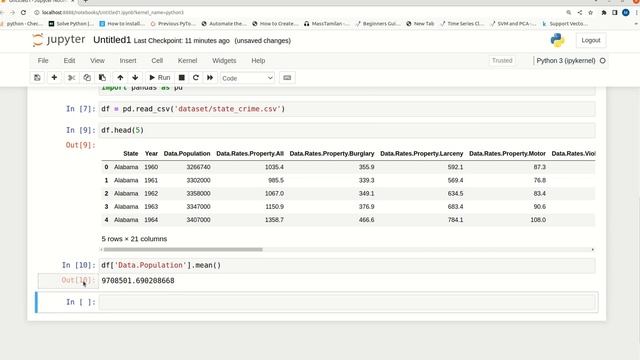The height and width of the screenshot is (360, 640).
Task: Open browser profile avatar
Action: coord(626,13)
